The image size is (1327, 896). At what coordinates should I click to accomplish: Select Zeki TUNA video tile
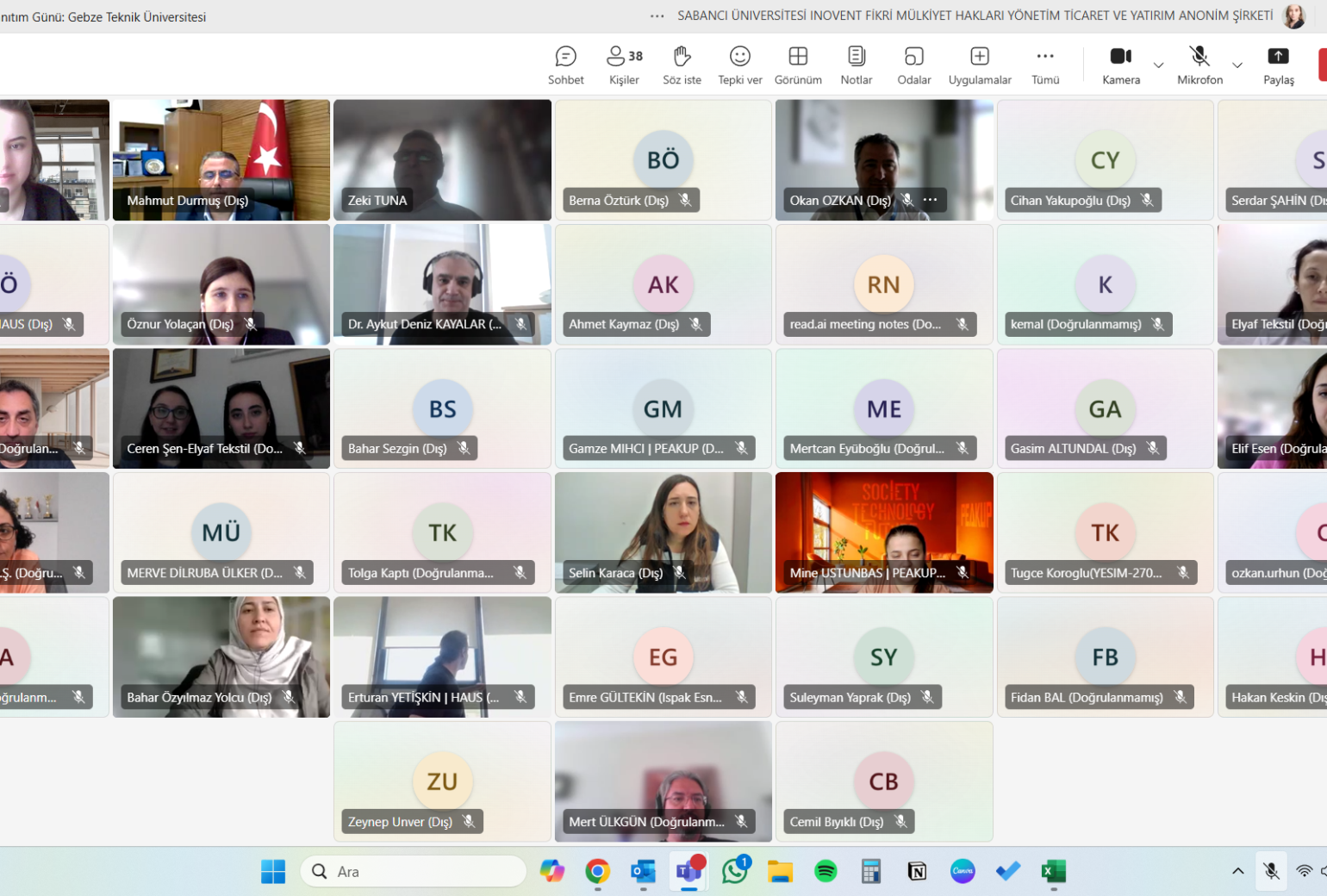tap(442, 160)
